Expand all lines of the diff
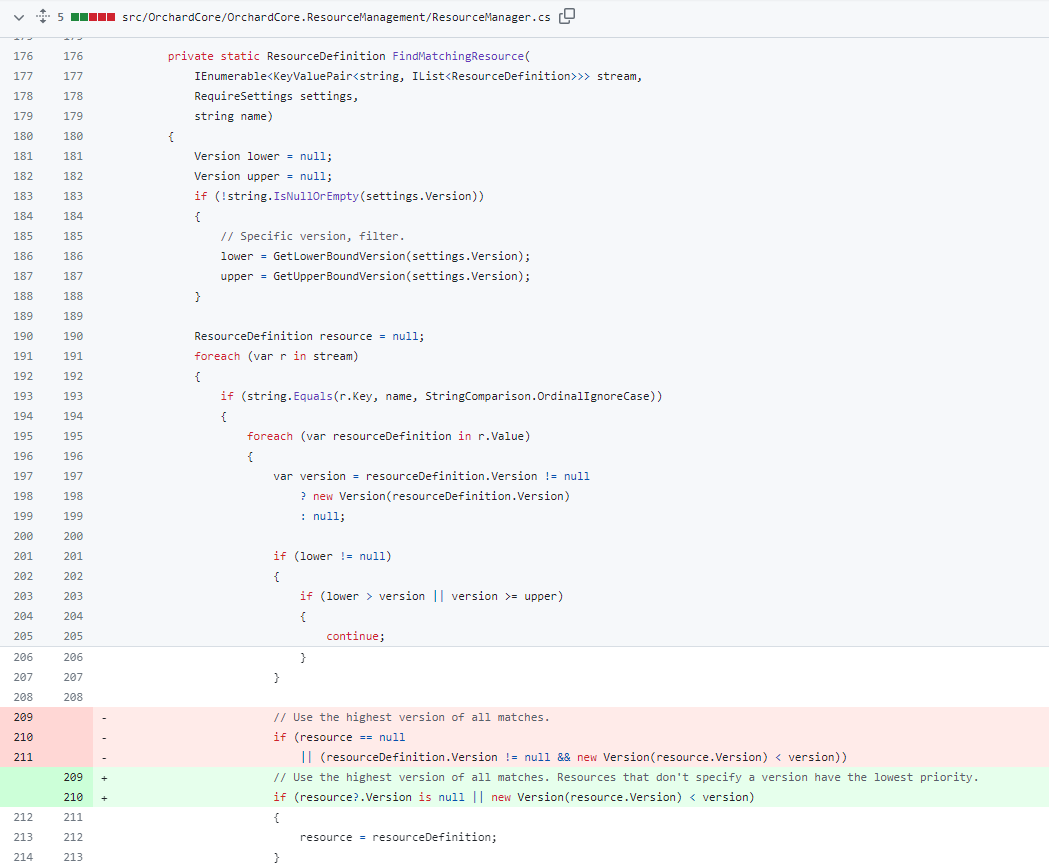Screen dimensions: 1049x867 click(43, 17)
